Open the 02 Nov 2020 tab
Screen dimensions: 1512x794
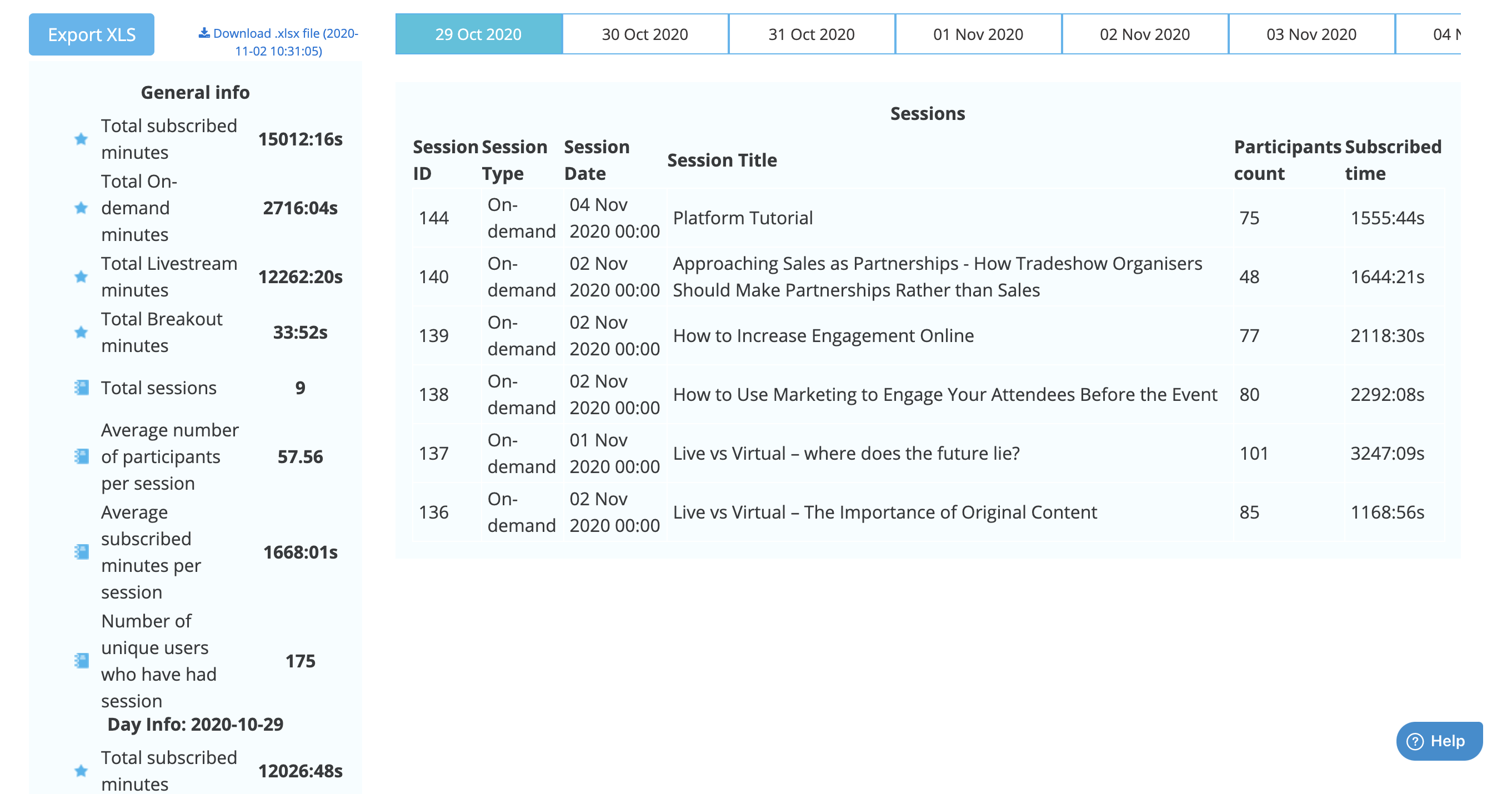(x=1145, y=34)
